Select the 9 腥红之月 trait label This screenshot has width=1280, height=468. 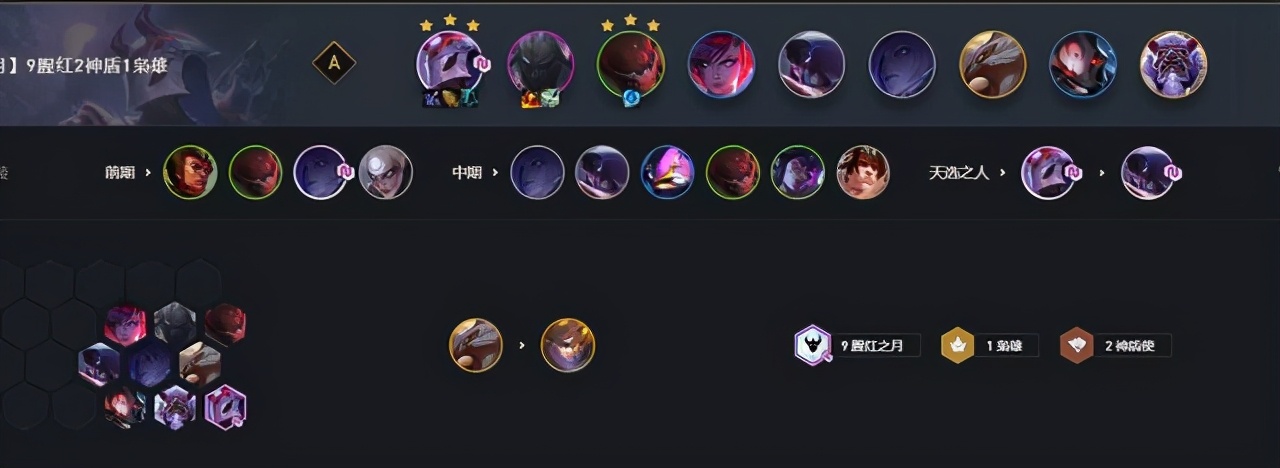(872, 346)
